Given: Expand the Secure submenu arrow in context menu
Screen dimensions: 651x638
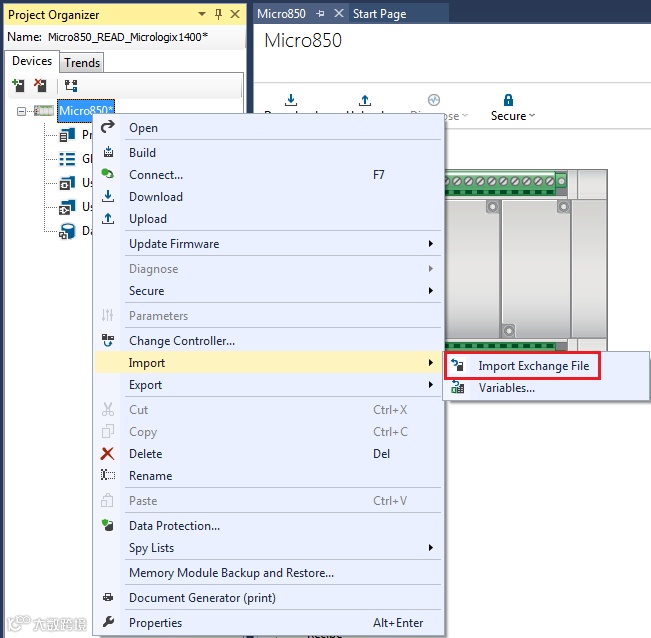Looking at the screenshot, I should click(431, 290).
